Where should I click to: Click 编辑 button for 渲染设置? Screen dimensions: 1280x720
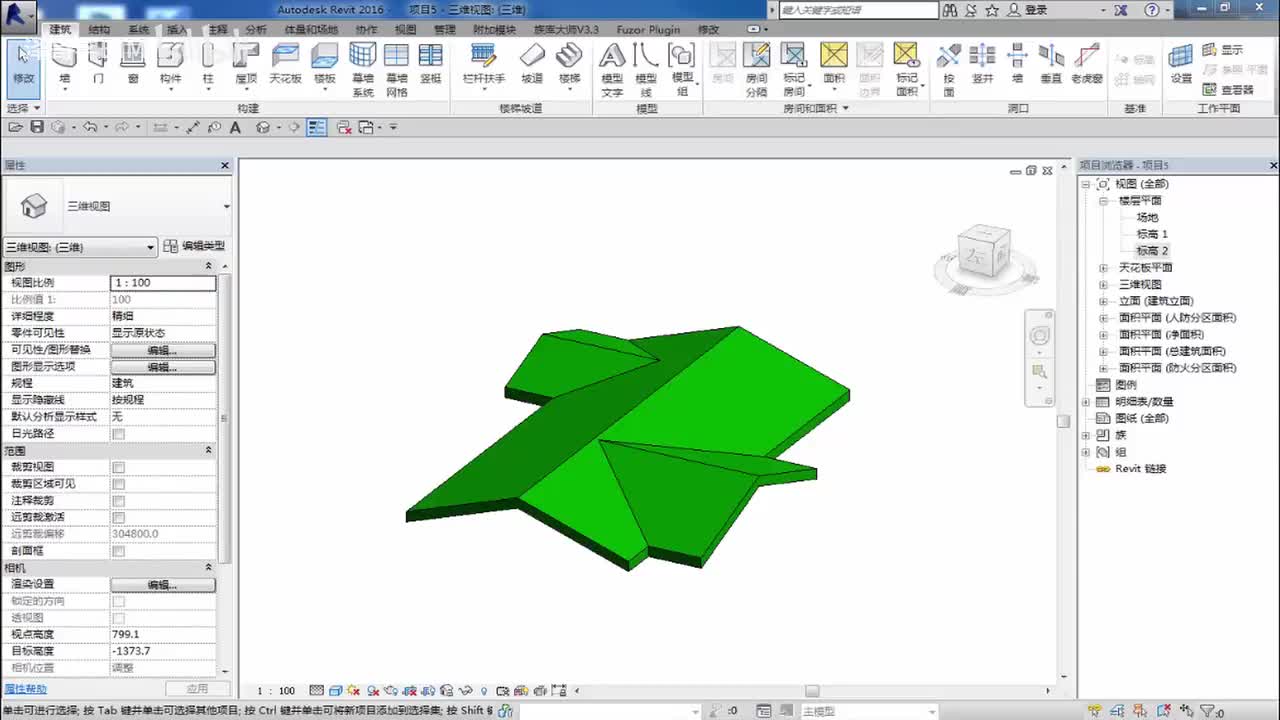pyautogui.click(x=163, y=584)
